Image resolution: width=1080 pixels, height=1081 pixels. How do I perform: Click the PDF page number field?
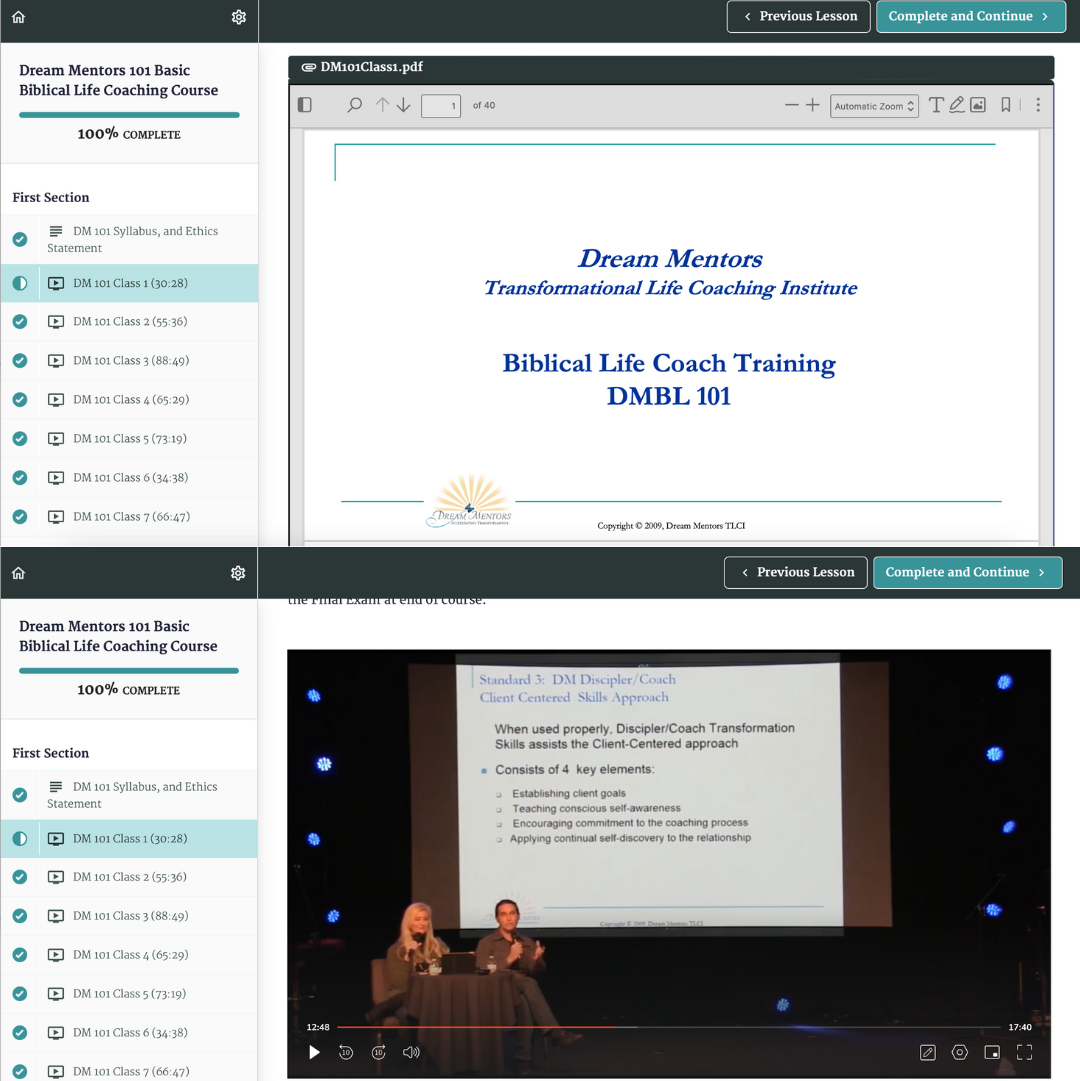tap(441, 105)
